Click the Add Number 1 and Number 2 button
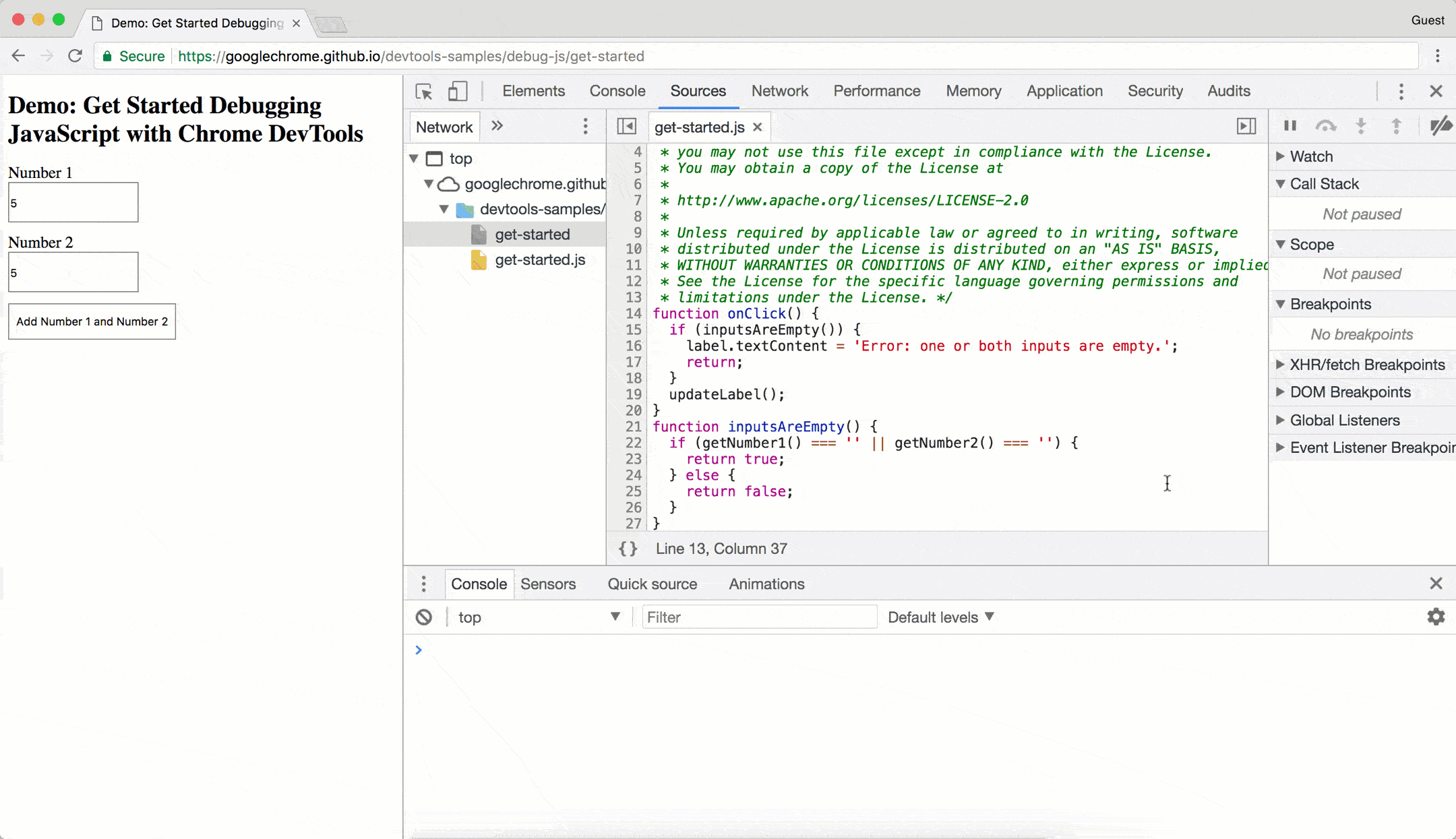The width and height of the screenshot is (1456, 839). tap(92, 321)
